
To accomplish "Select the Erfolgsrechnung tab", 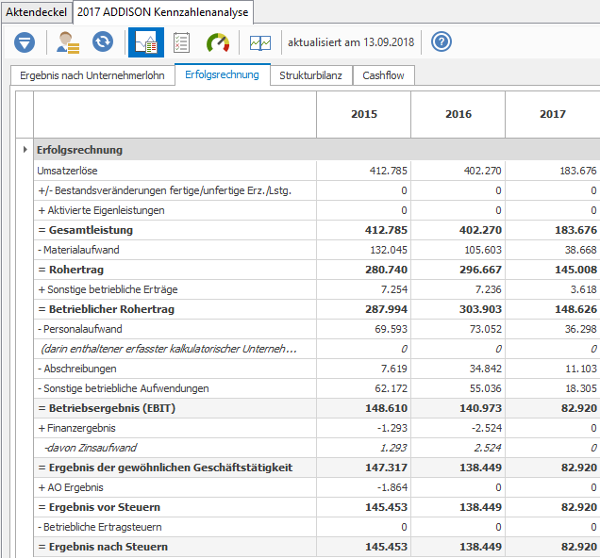I will 222,75.
